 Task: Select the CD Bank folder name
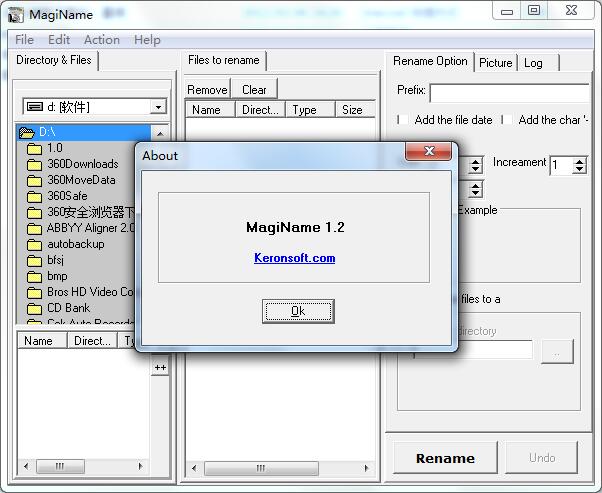click(x=68, y=308)
